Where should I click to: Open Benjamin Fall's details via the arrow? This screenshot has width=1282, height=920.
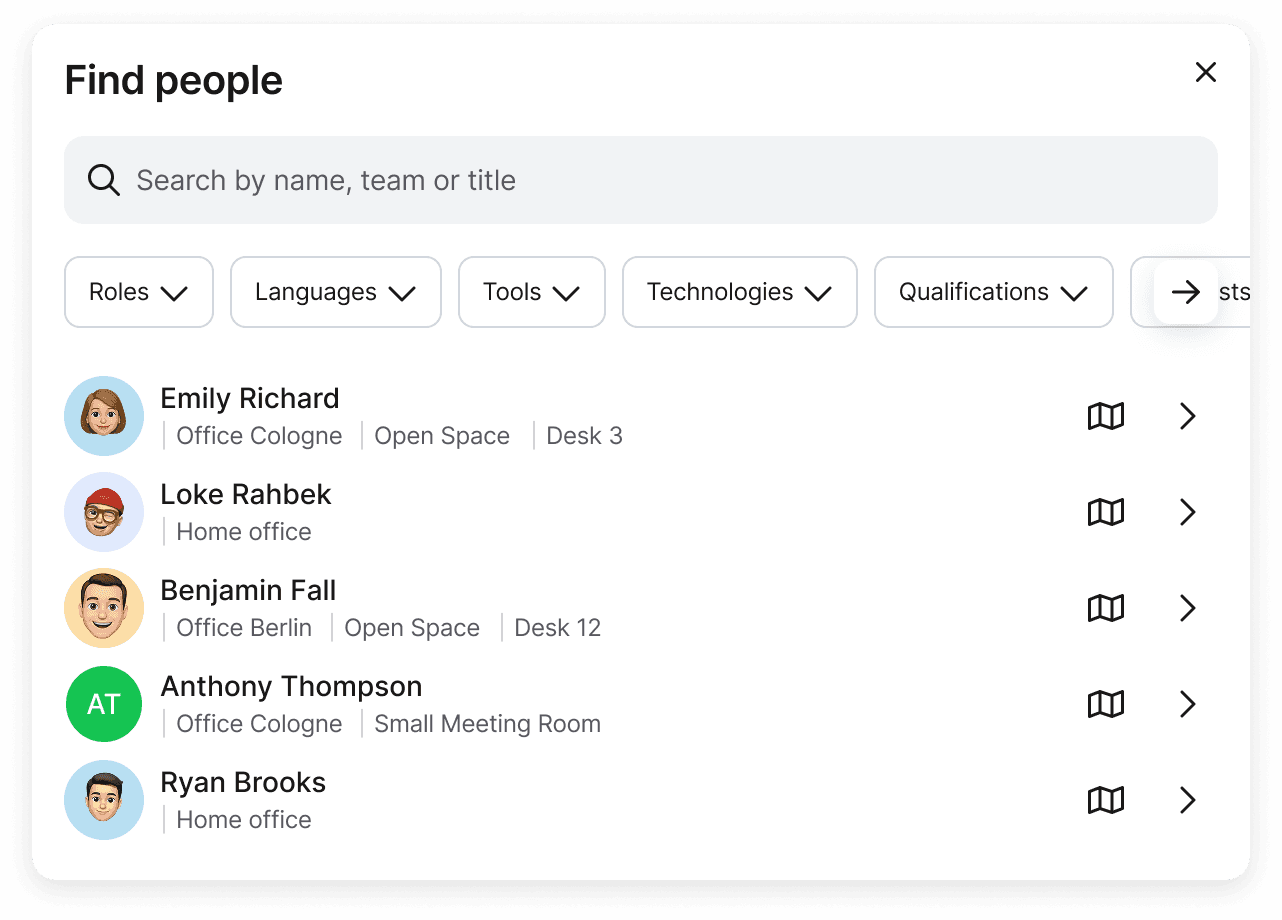1187,608
